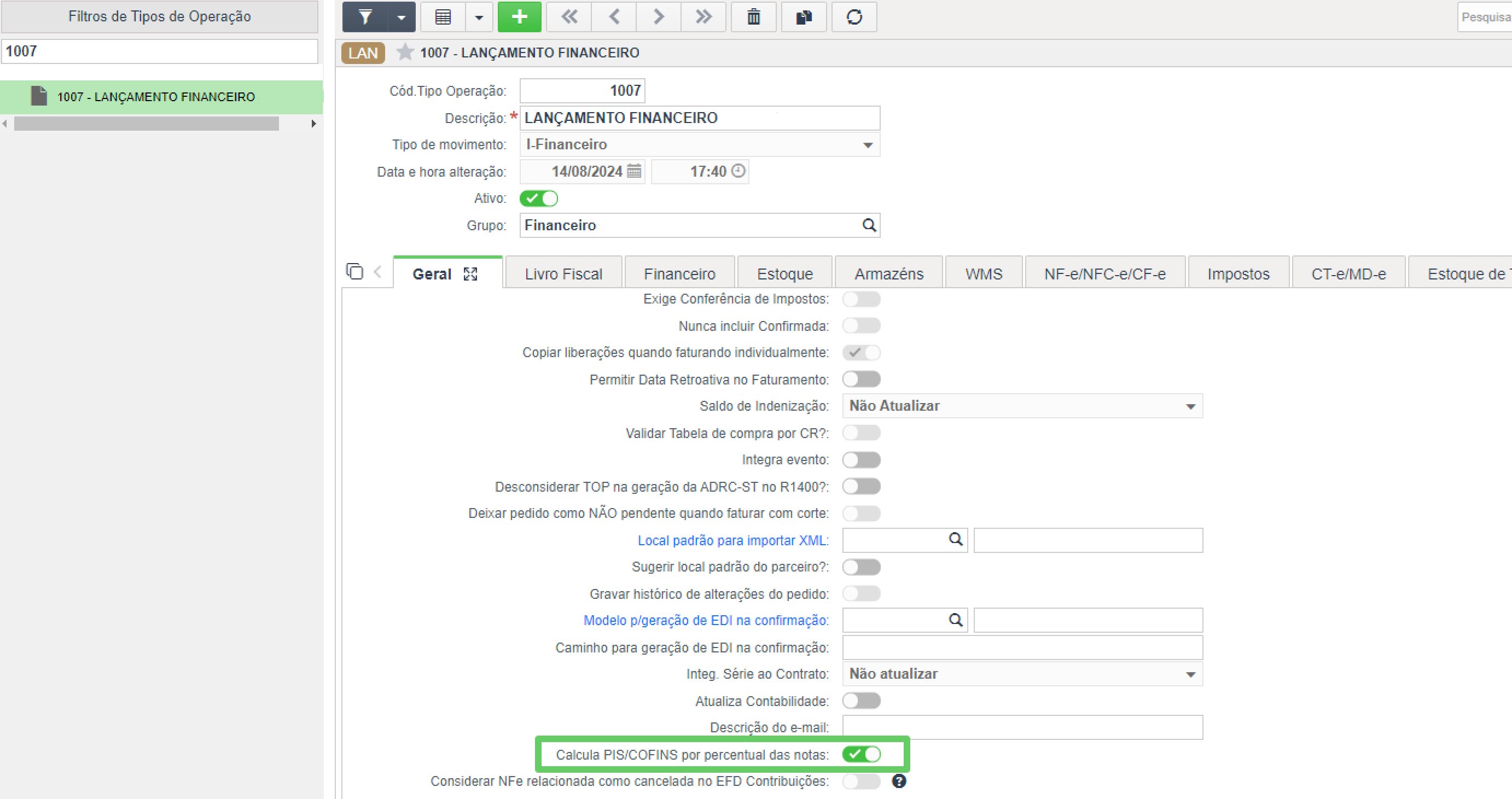Click the tab list icon beside Geral

(x=354, y=272)
